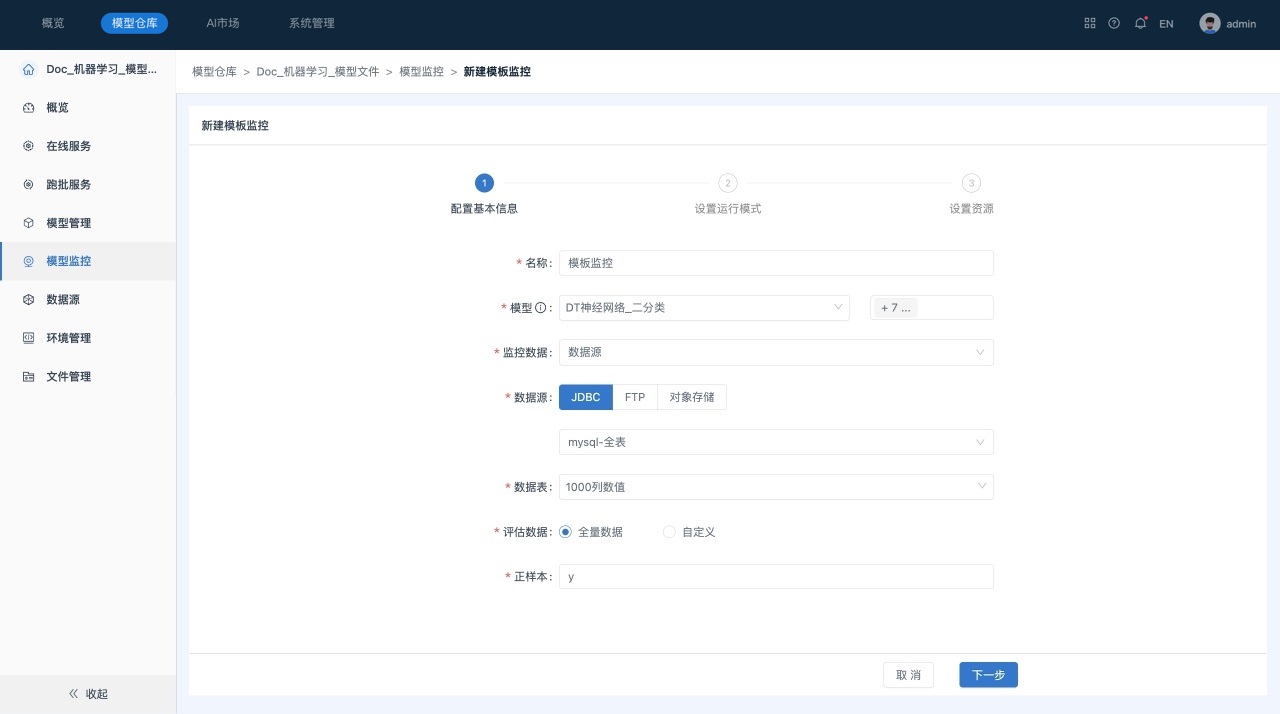Viewport: 1280px width, 714px height.
Task: Select the 自定义 radio button
Action: (x=670, y=532)
